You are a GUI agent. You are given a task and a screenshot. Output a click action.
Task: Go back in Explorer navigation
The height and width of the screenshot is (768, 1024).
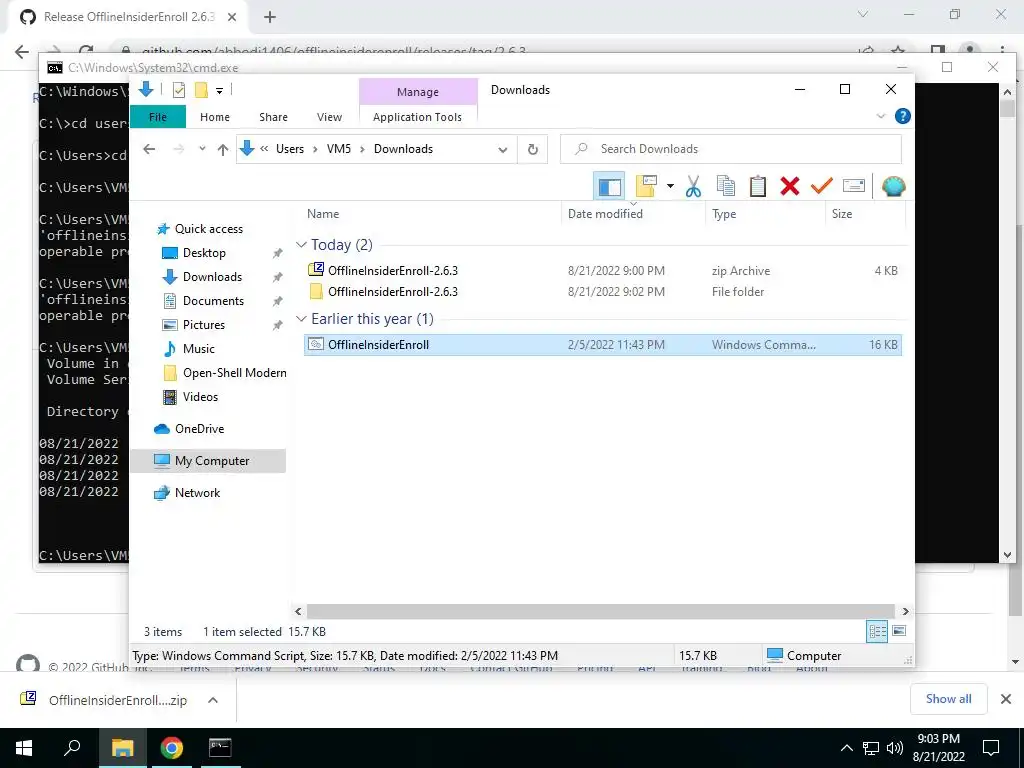point(149,149)
